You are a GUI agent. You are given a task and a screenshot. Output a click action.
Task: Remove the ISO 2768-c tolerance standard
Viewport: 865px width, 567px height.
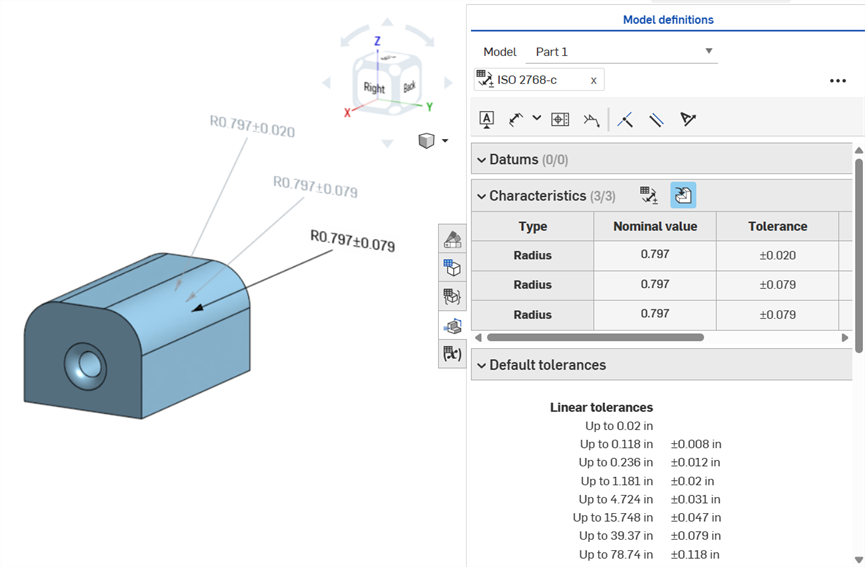pyautogui.click(x=593, y=80)
